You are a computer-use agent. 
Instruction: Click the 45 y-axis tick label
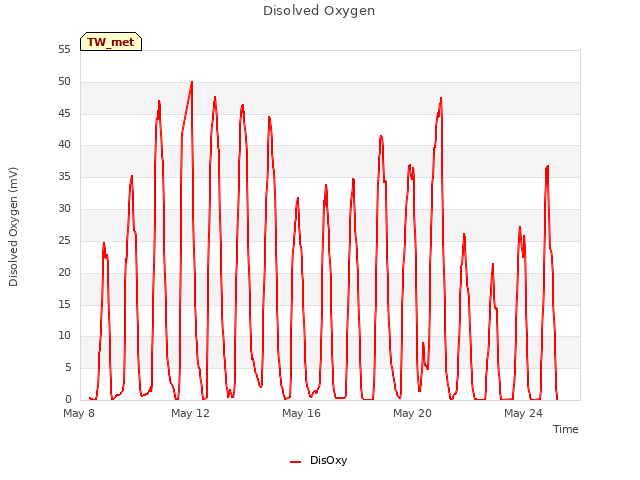64,113
